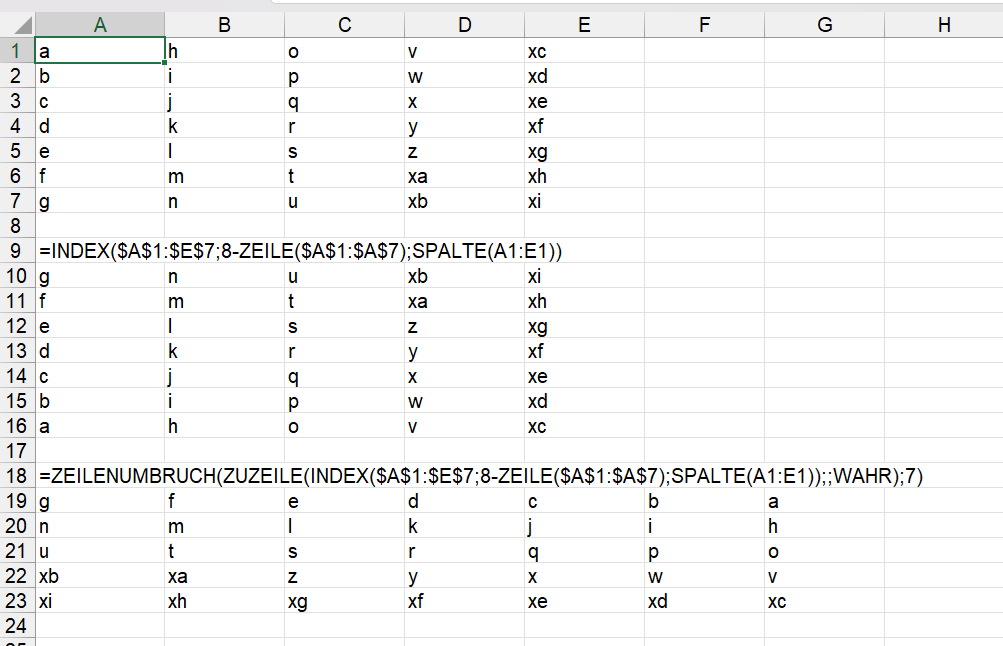Select cell D6 containing xa
1003x646 pixels.
tap(464, 176)
